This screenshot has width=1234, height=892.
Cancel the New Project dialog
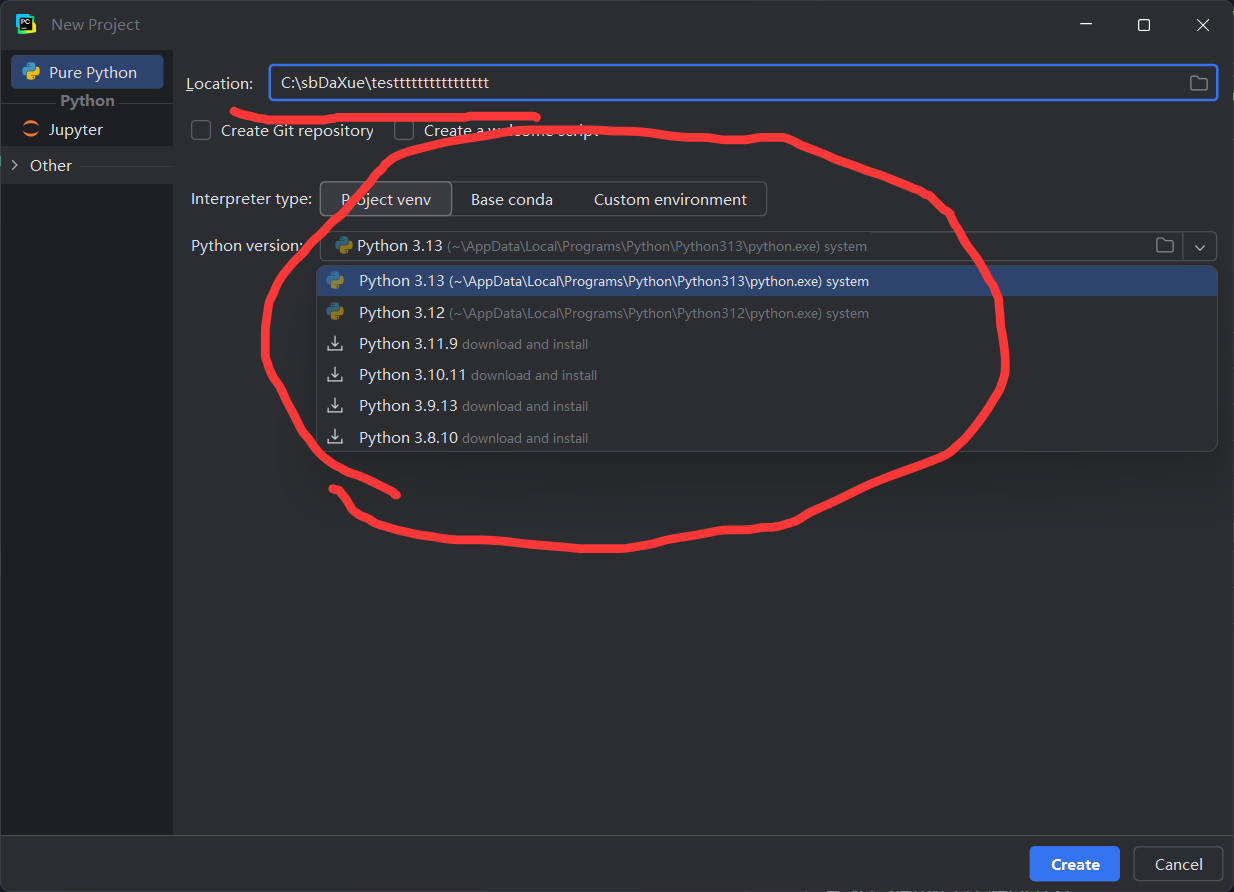click(x=1178, y=864)
